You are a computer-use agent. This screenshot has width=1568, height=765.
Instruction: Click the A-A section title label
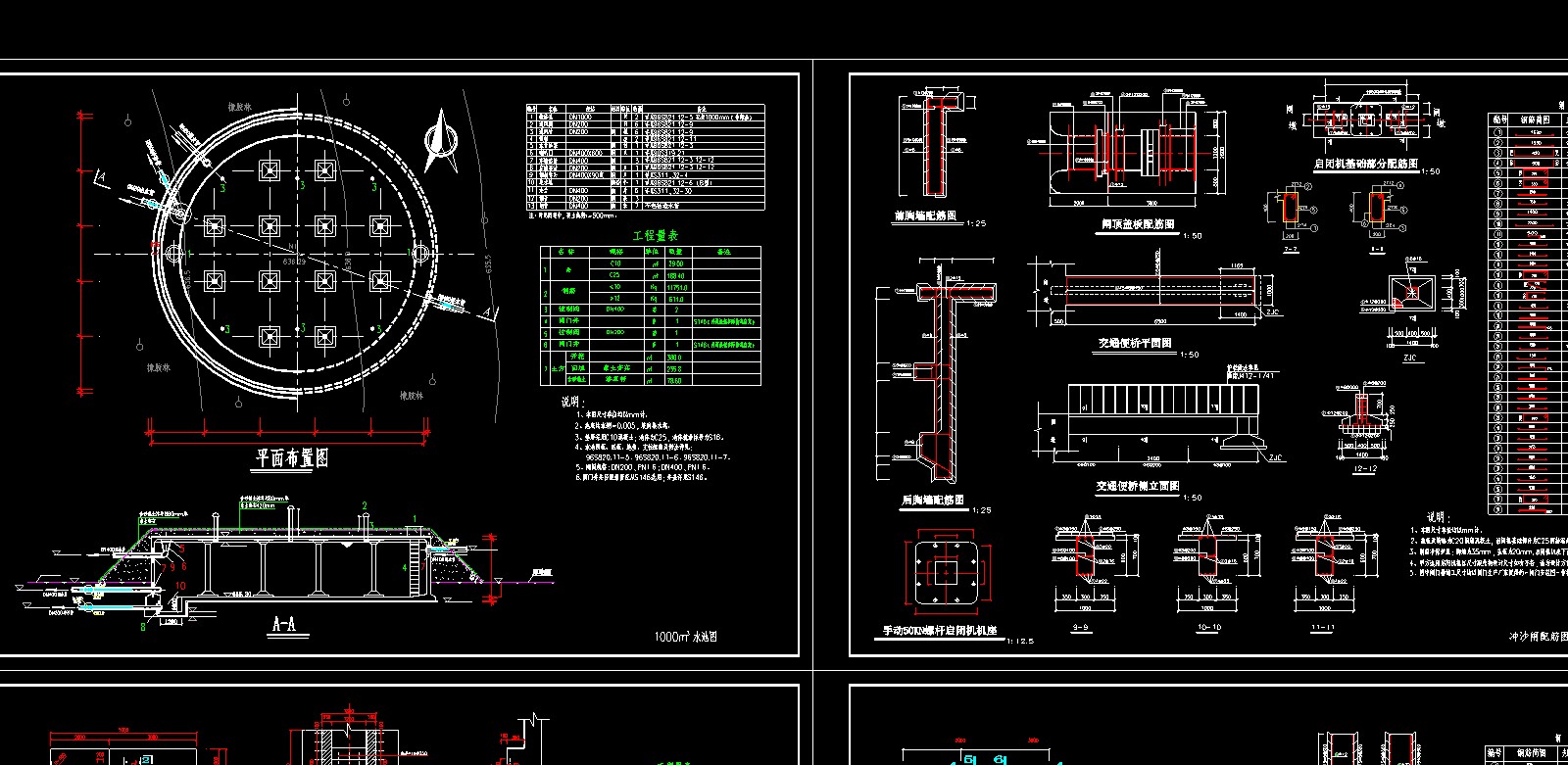pyautogui.click(x=284, y=623)
